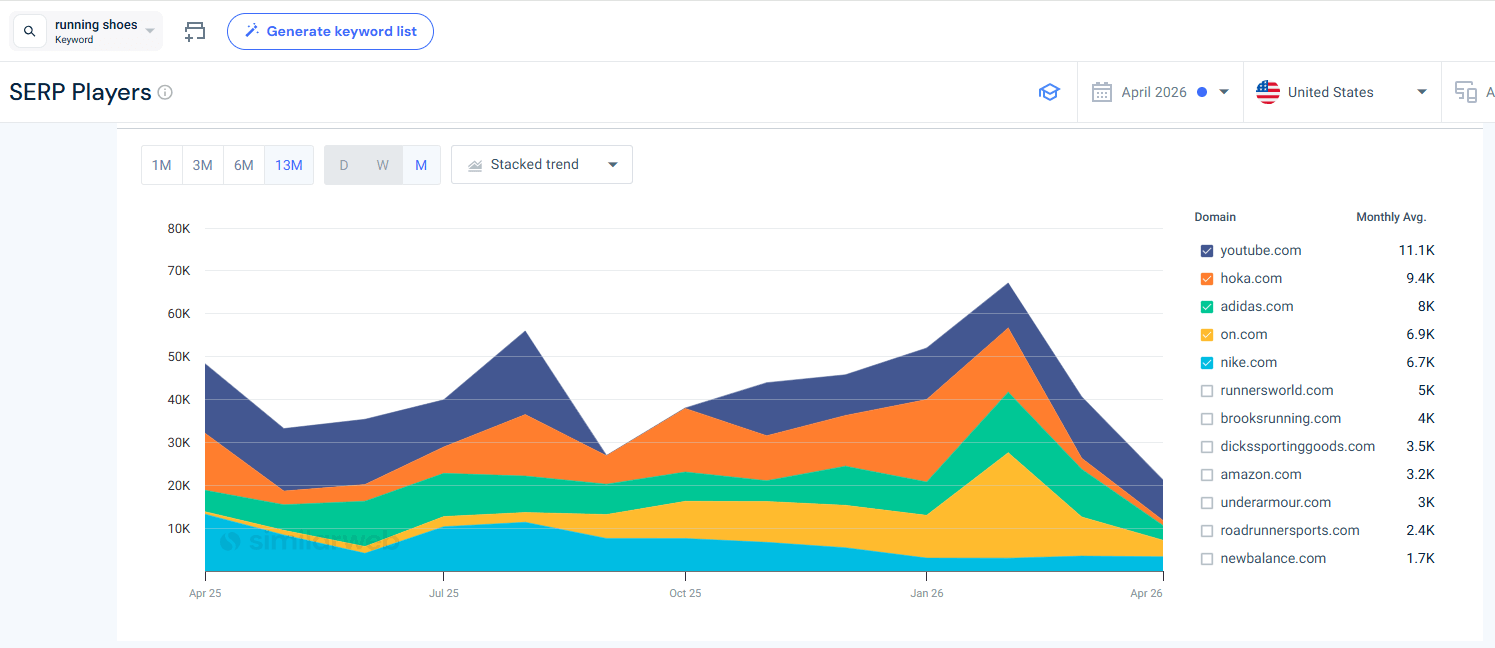Uncheck nike.com domain

(x=1207, y=363)
